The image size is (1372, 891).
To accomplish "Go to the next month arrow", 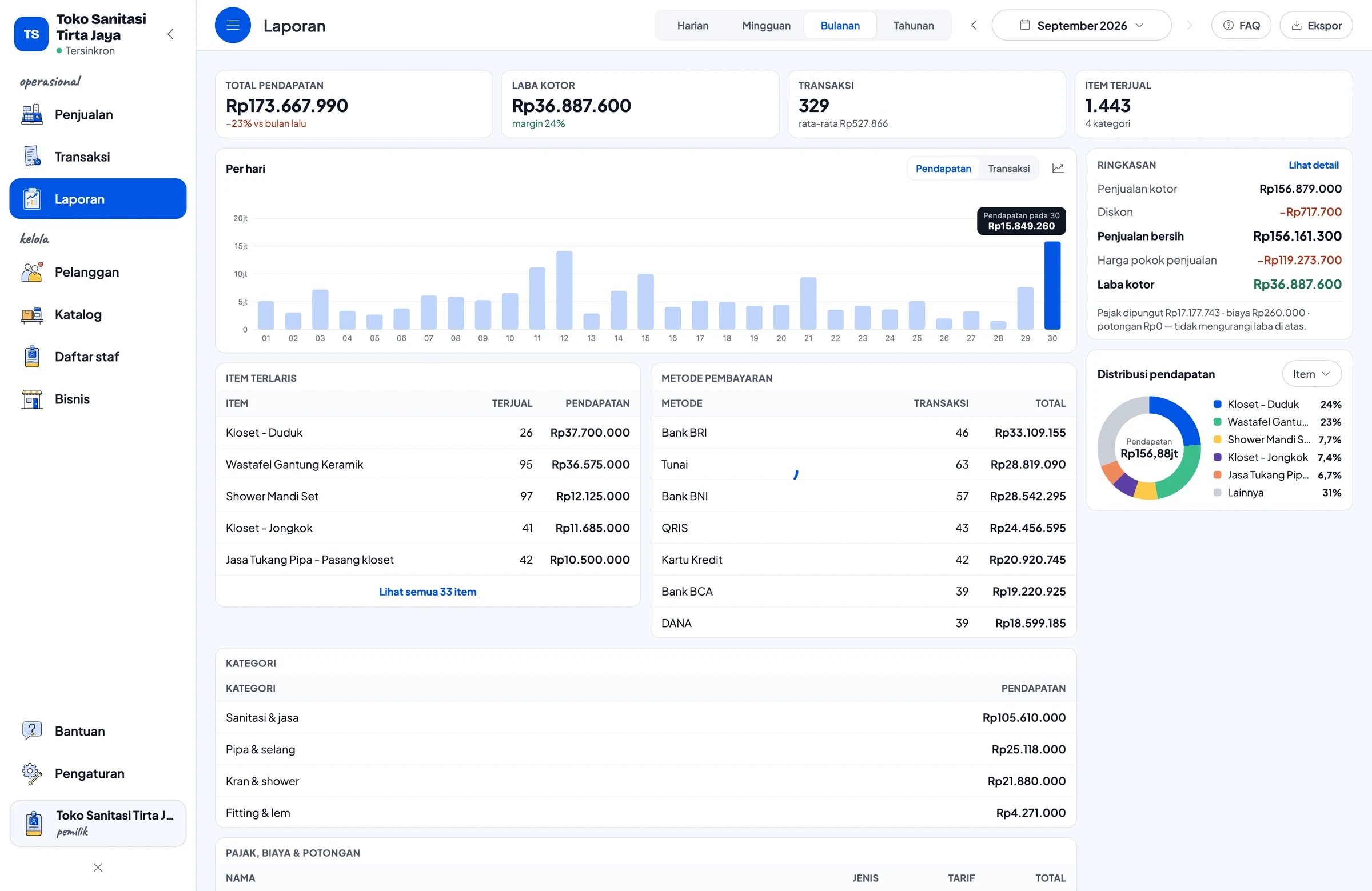I will [1189, 25].
